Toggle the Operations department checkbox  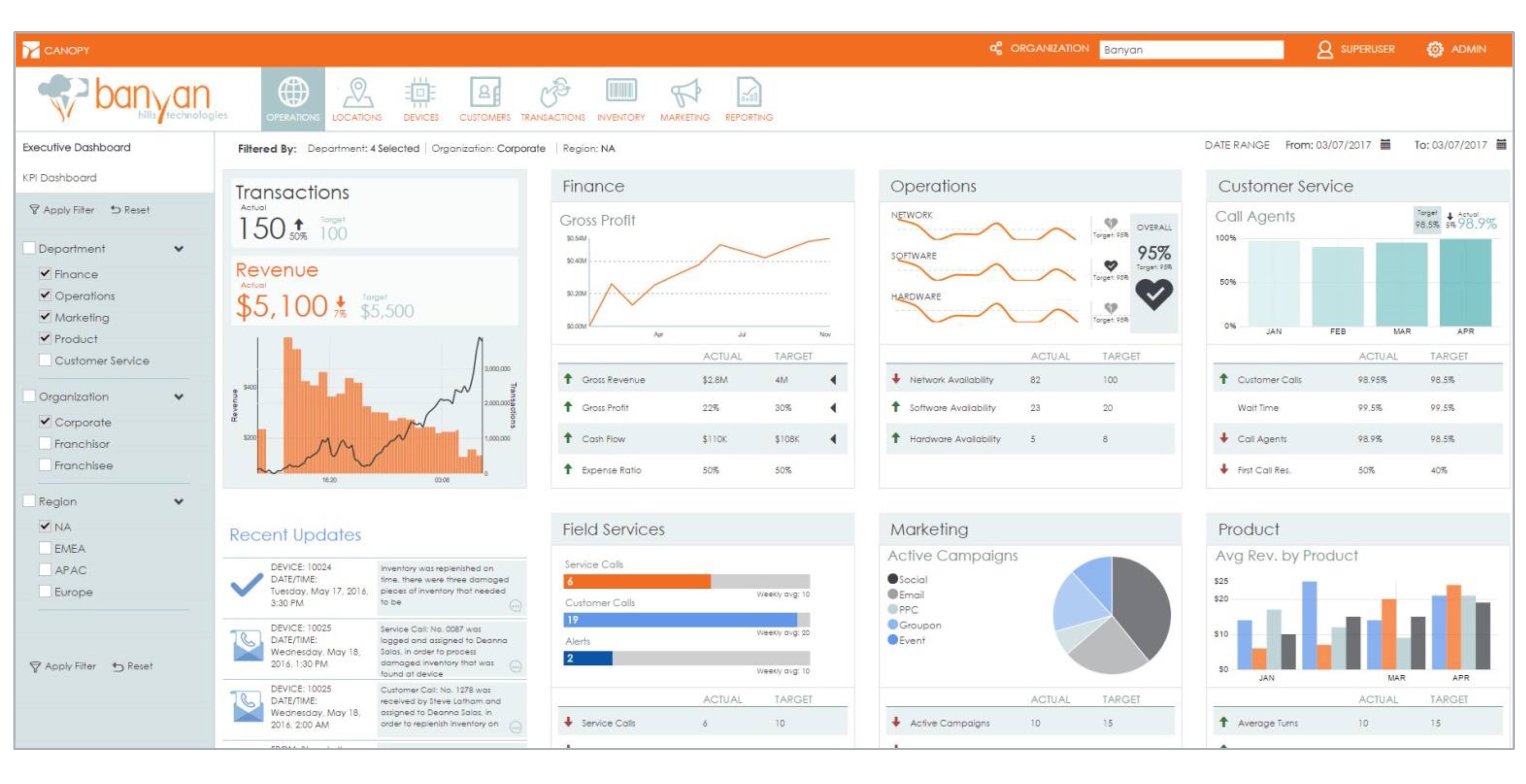tap(45, 295)
